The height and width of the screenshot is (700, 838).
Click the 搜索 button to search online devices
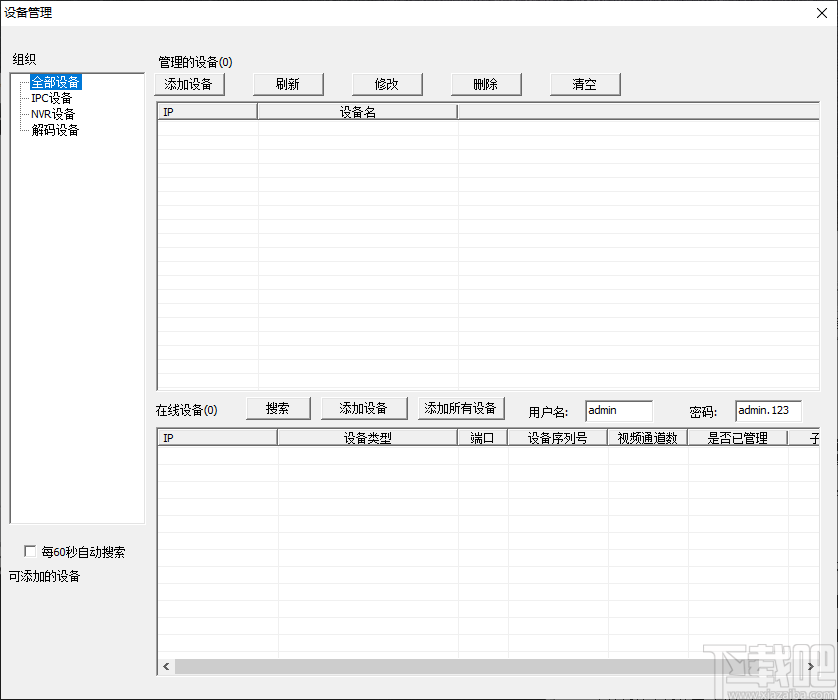278,408
